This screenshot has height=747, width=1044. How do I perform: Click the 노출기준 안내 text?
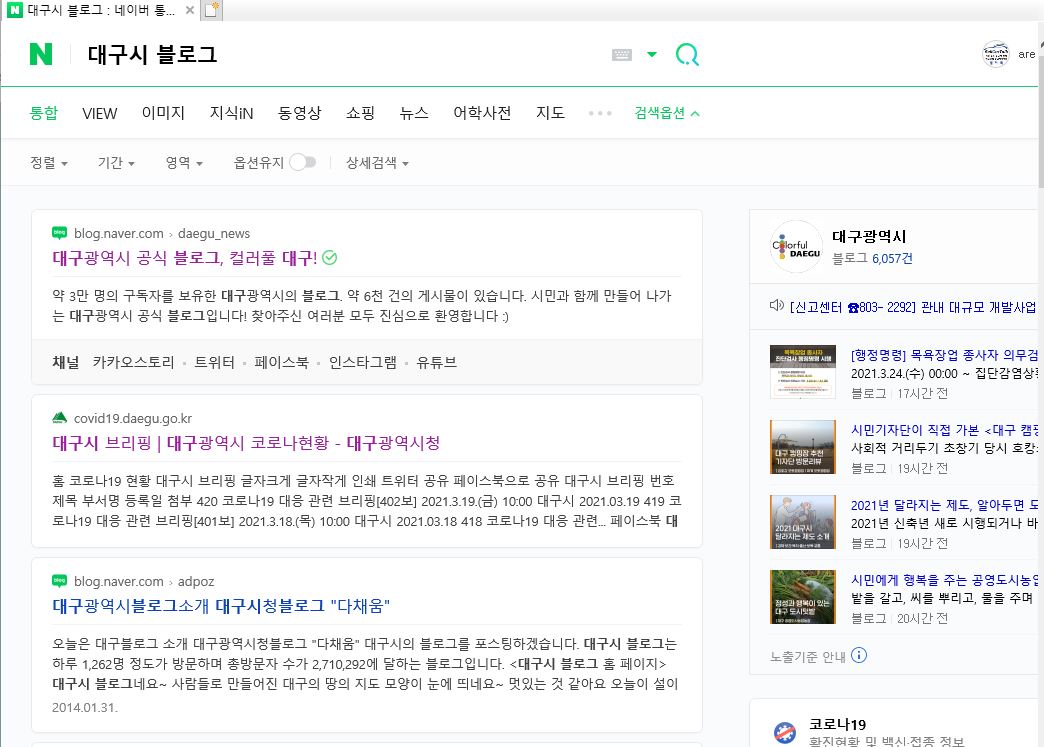pos(808,656)
